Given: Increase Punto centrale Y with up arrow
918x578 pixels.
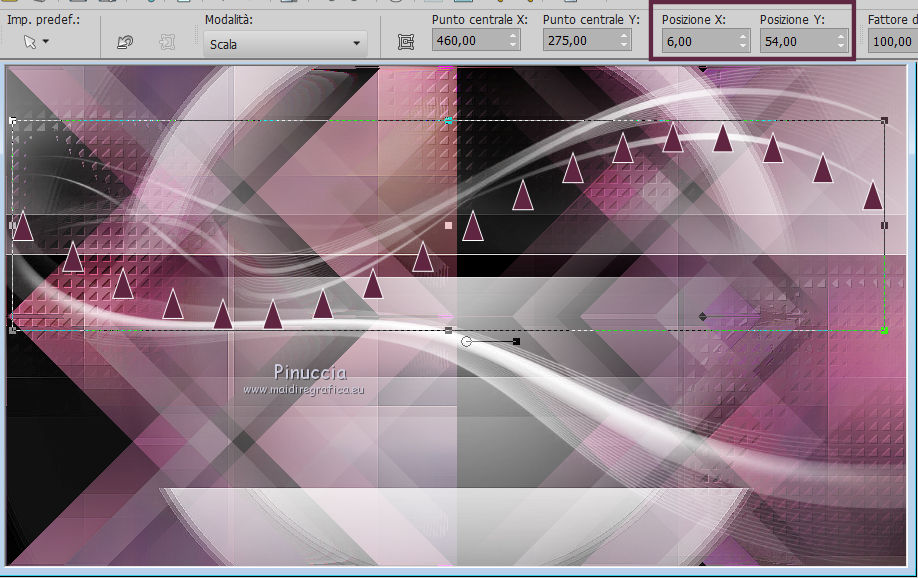Looking at the screenshot, I should (624, 36).
